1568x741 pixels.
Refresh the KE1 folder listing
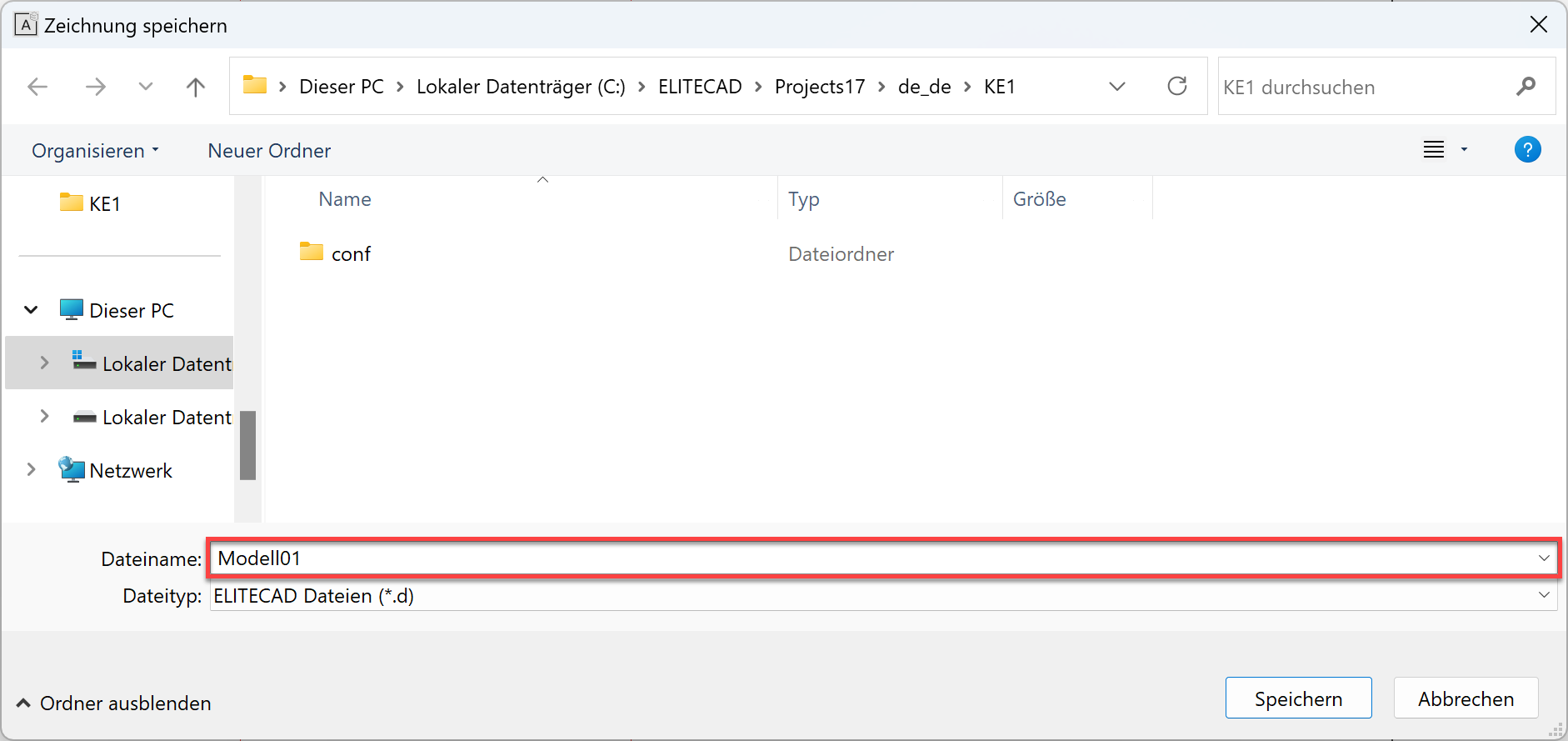[x=1176, y=86]
